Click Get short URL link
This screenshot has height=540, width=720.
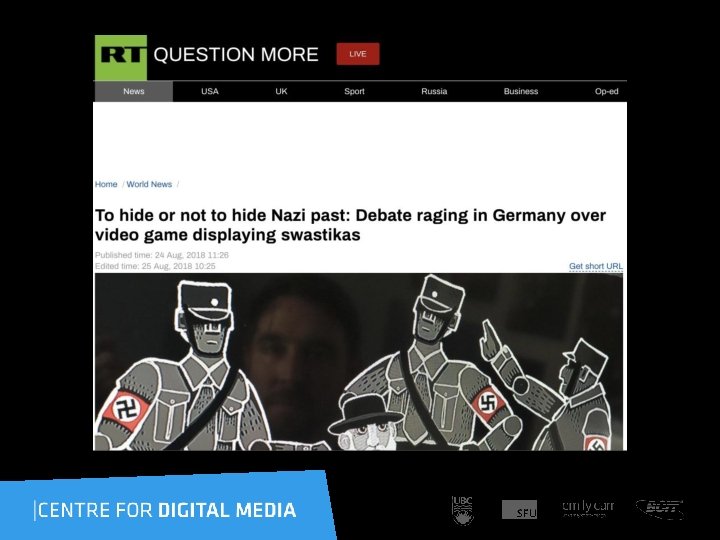596,266
